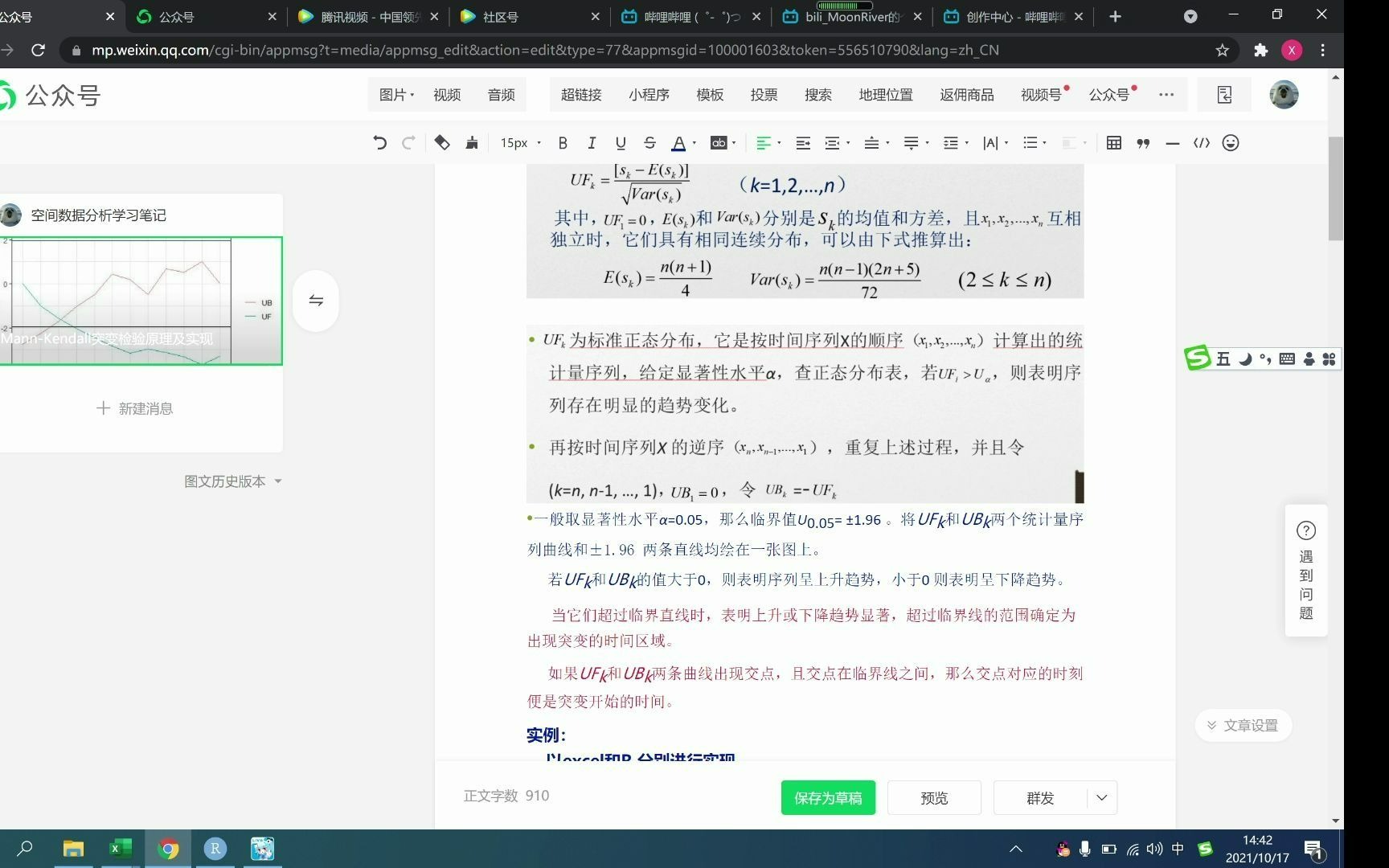Open the line spacing dropdown
This screenshot has width=1389, height=868.
(955, 143)
